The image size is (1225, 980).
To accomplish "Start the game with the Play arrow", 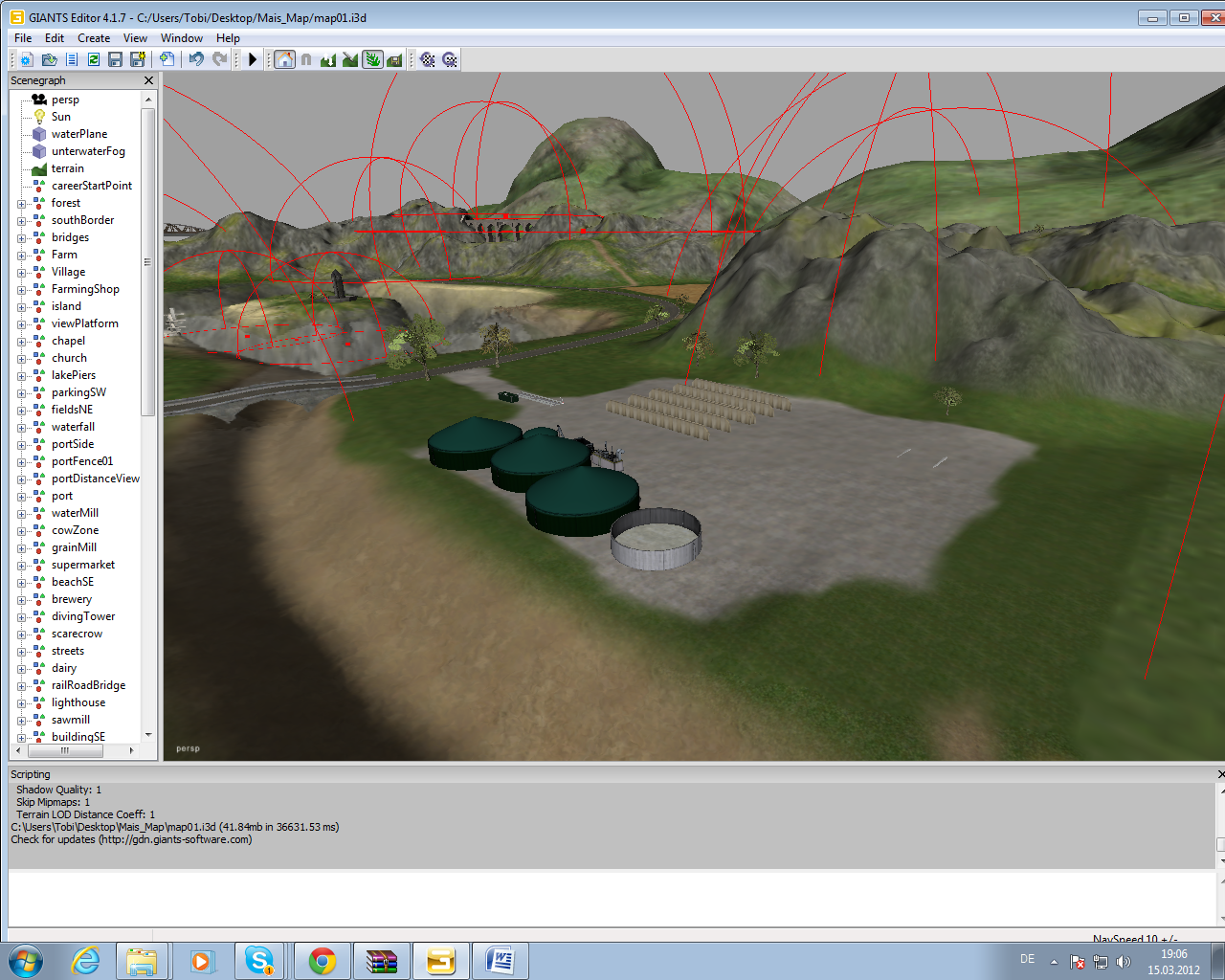I will click(253, 59).
